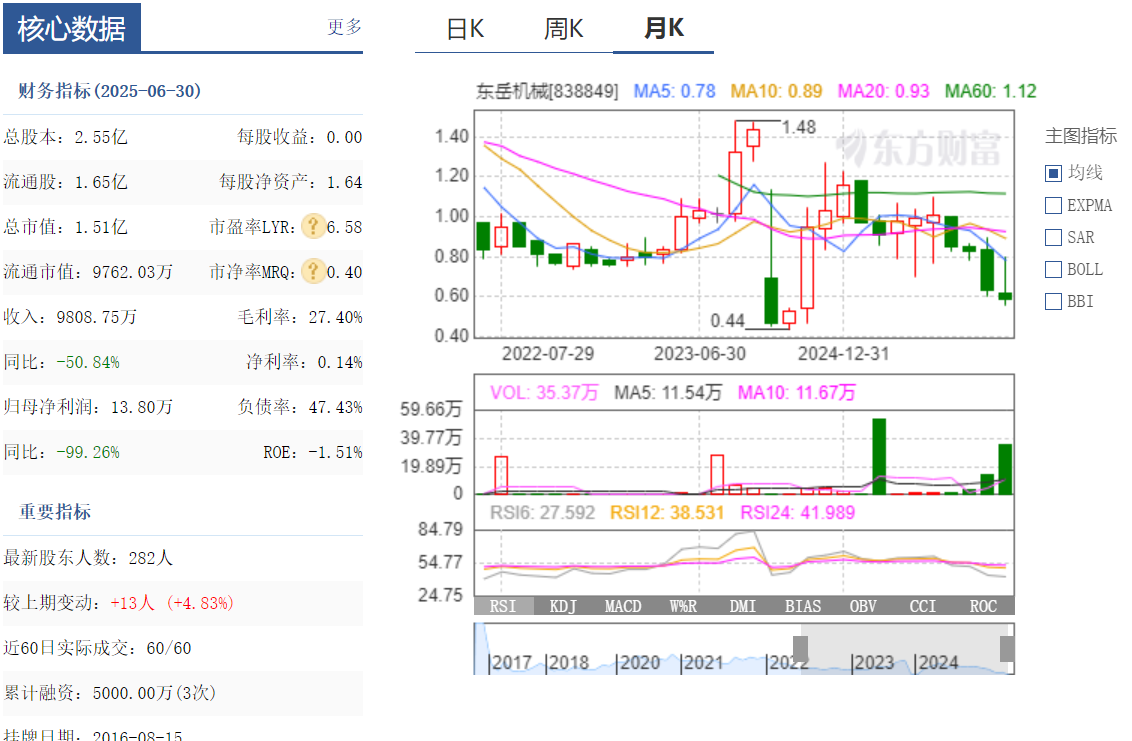The height and width of the screenshot is (741, 1132).
Task: Enable the EXPMA indicator checkbox
Action: pyautogui.click(x=1053, y=205)
